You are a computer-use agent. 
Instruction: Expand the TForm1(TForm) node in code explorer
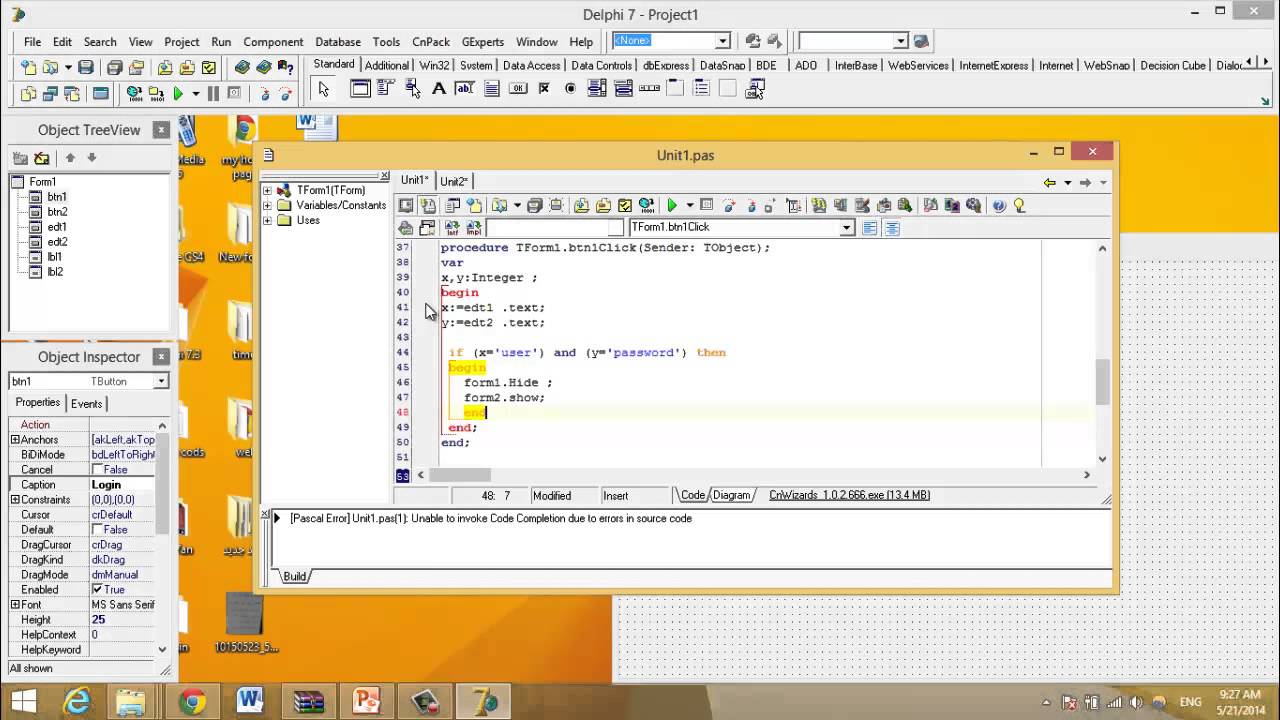pyautogui.click(x=267, y=190)
